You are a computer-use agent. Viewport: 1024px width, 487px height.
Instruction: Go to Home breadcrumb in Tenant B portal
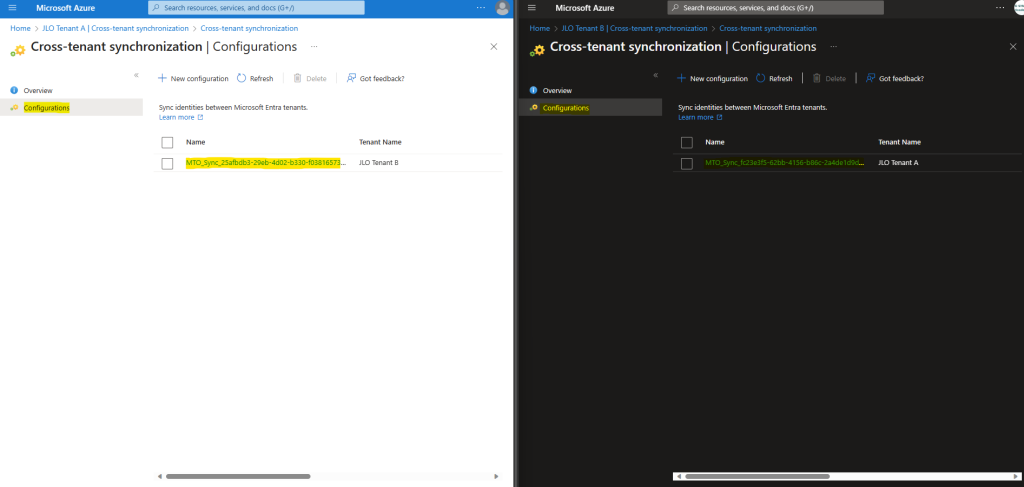pyautogui.click(x=539, y=29)
